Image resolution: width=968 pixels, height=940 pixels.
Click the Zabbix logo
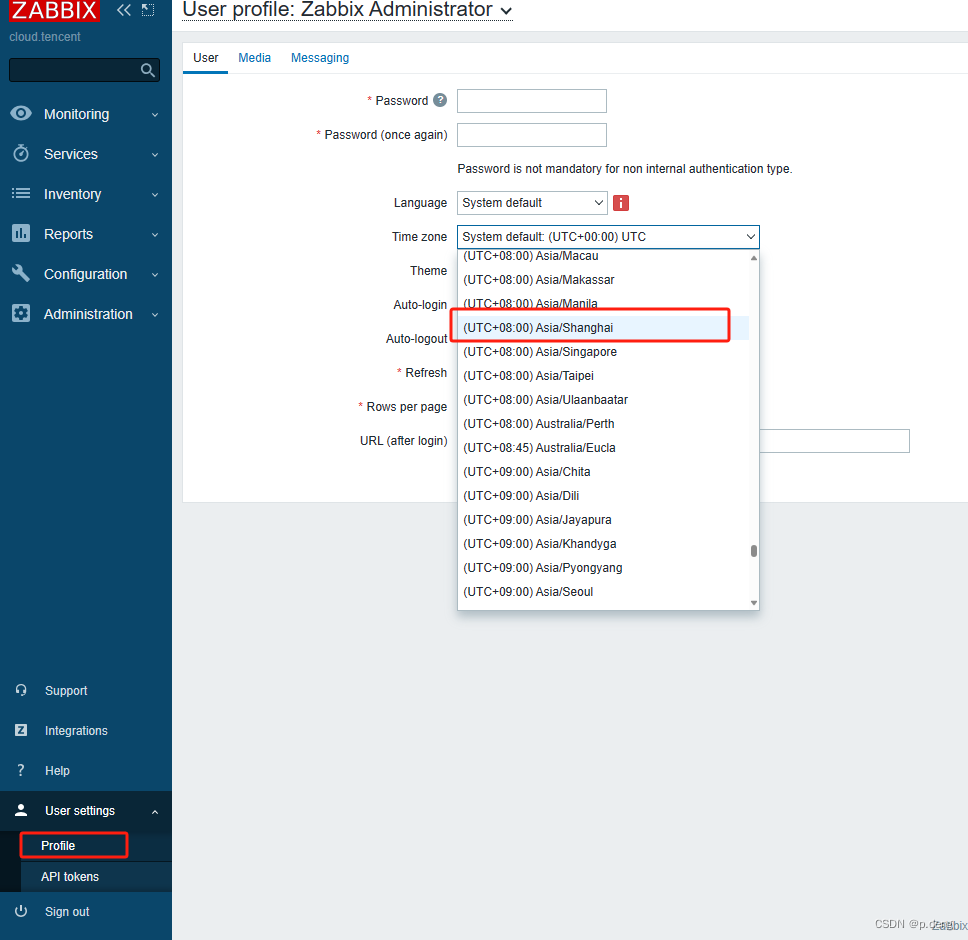pyautogui.click(x=54, y=10)
